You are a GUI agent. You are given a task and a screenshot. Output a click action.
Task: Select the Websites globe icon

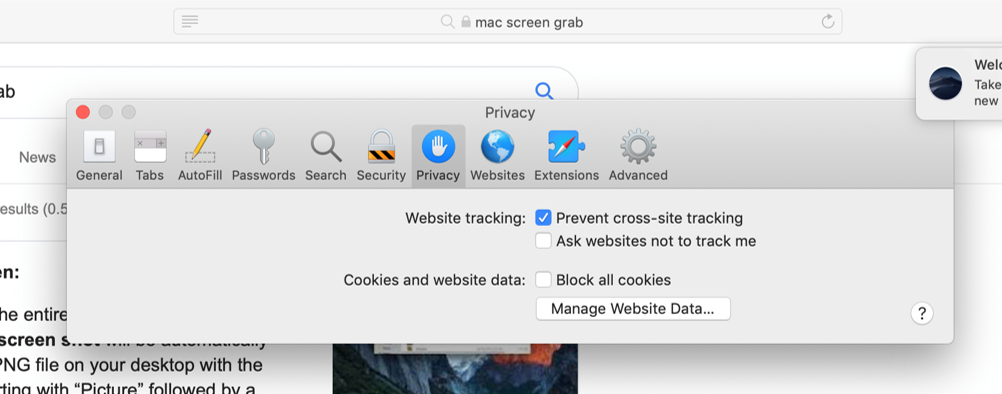coord(497,156)
